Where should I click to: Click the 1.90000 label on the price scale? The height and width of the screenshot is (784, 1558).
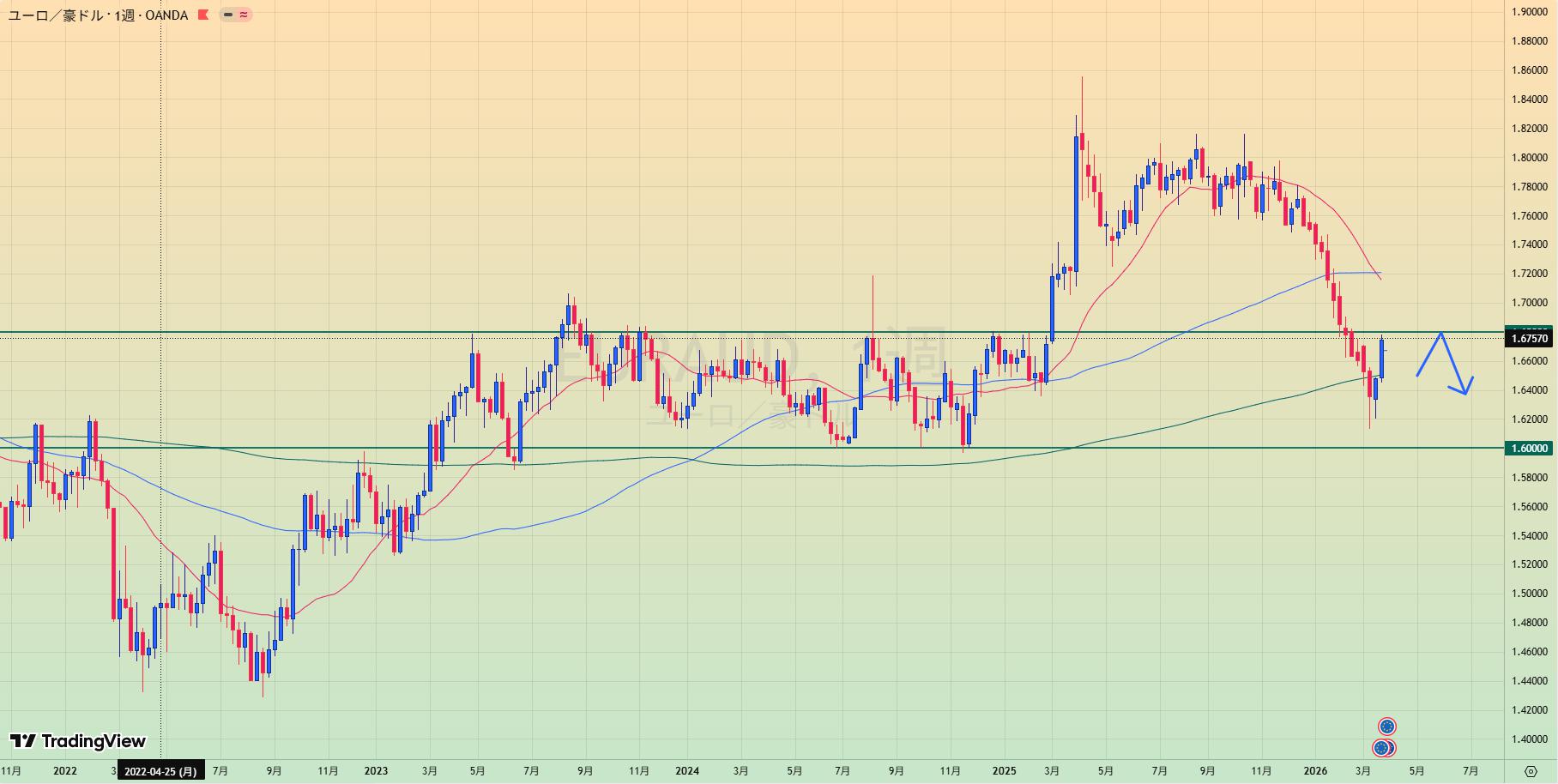tap(1529, 12)
